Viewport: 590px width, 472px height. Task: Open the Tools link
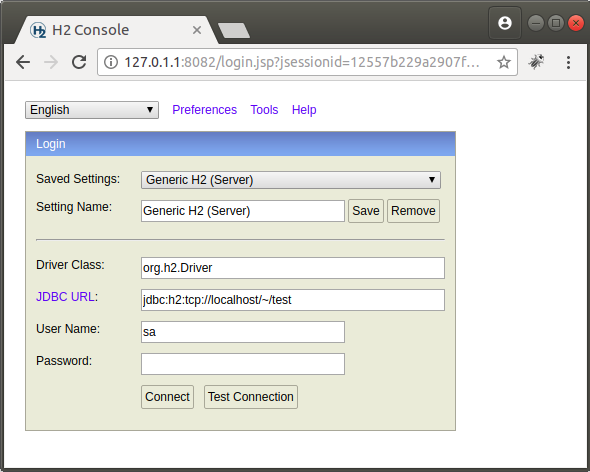click(264, 110)
